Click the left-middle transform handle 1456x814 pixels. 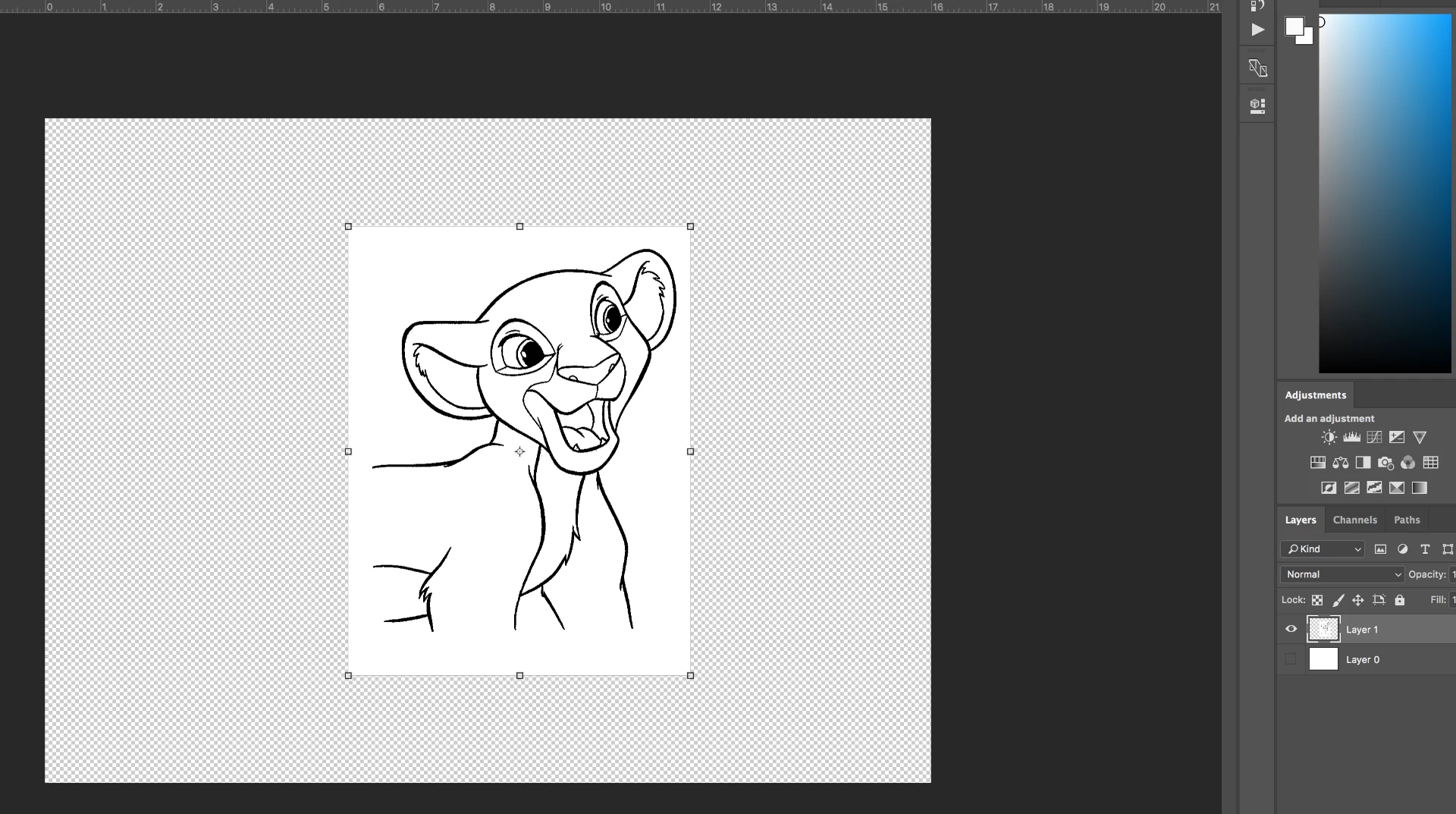coord(348,451)
